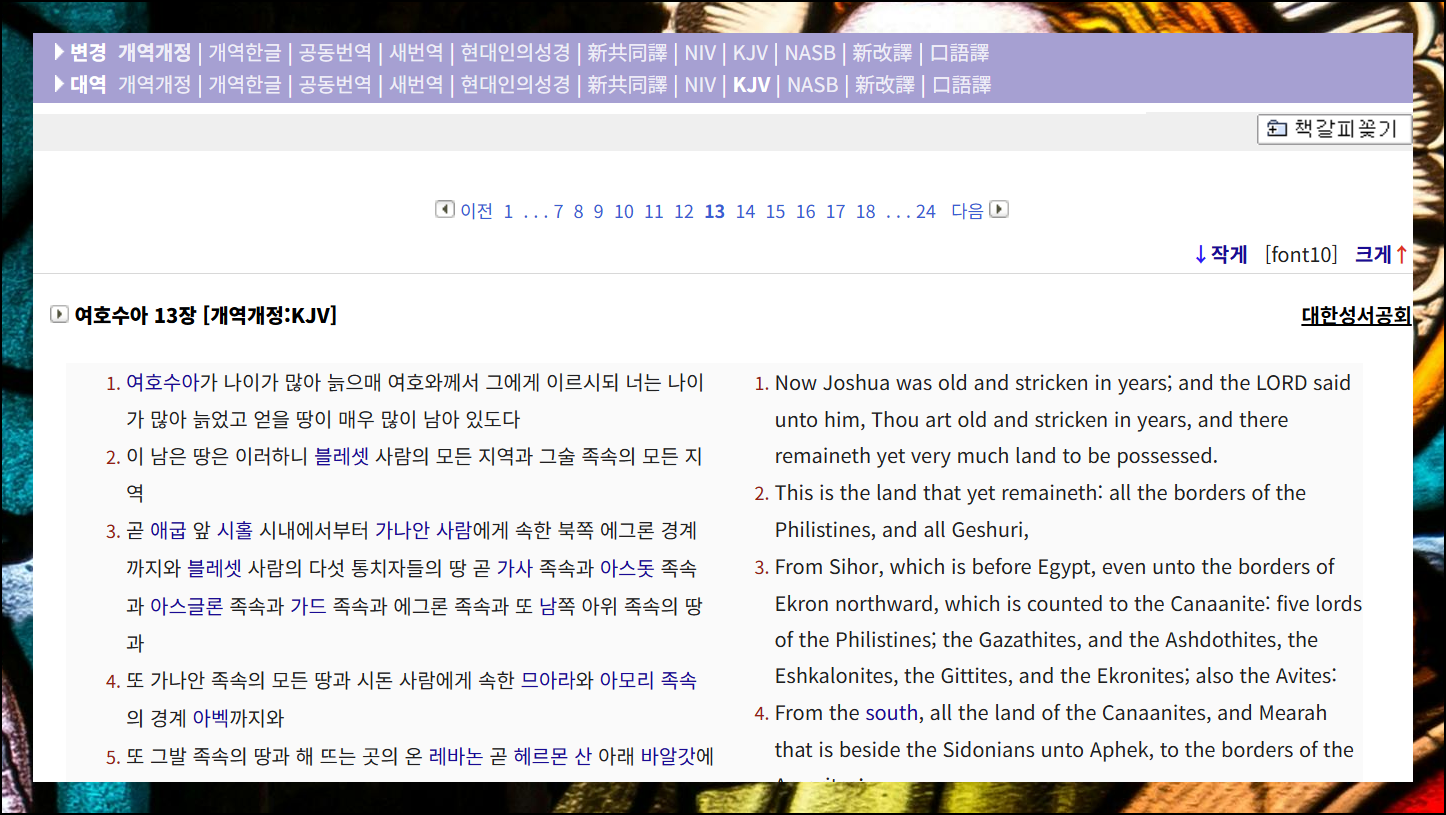Switch 변경 version to NIV
Screen dimensions: 1446x815
coord(699,53)
